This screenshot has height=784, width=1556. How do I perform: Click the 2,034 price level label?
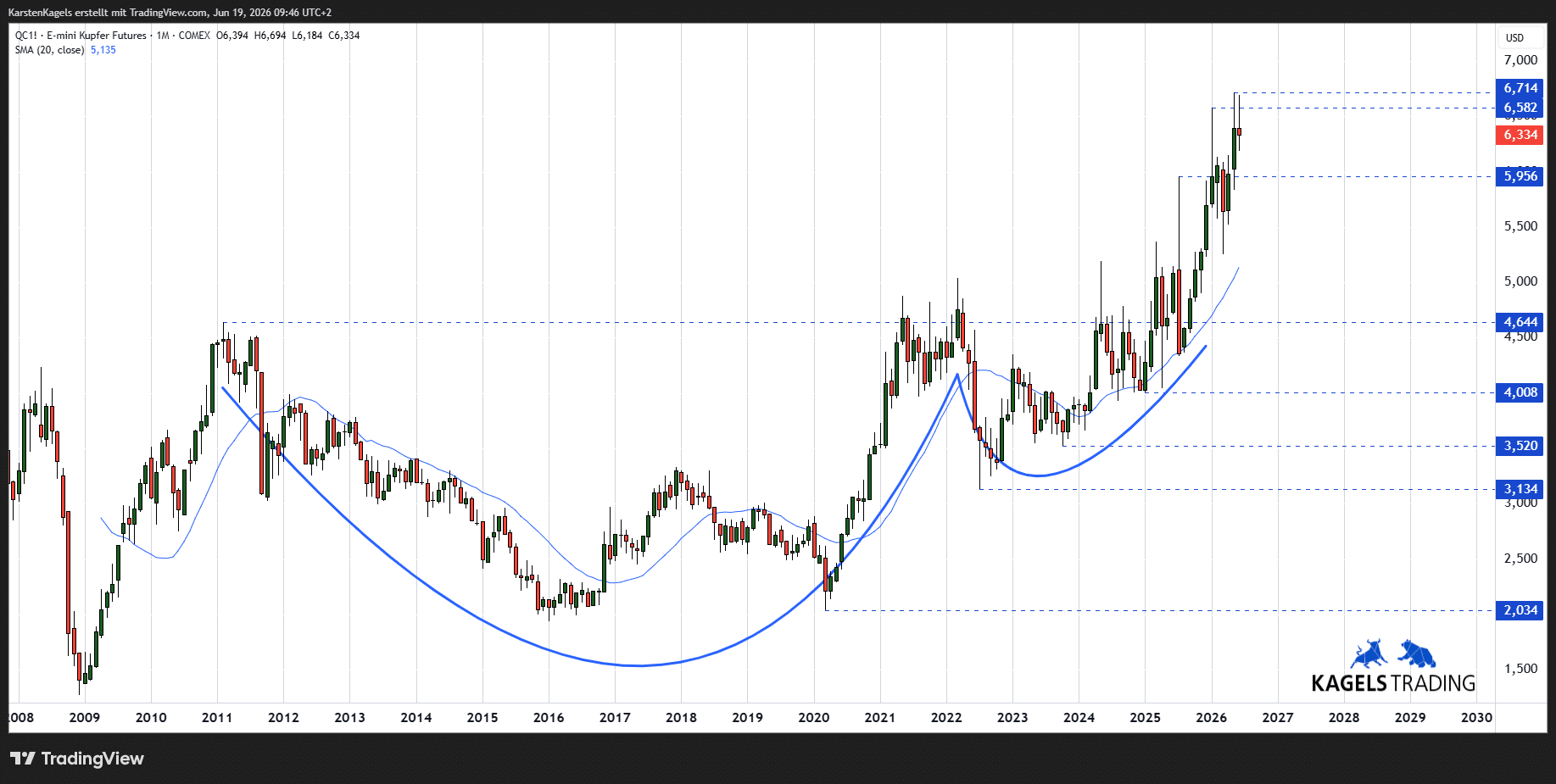1520,610
